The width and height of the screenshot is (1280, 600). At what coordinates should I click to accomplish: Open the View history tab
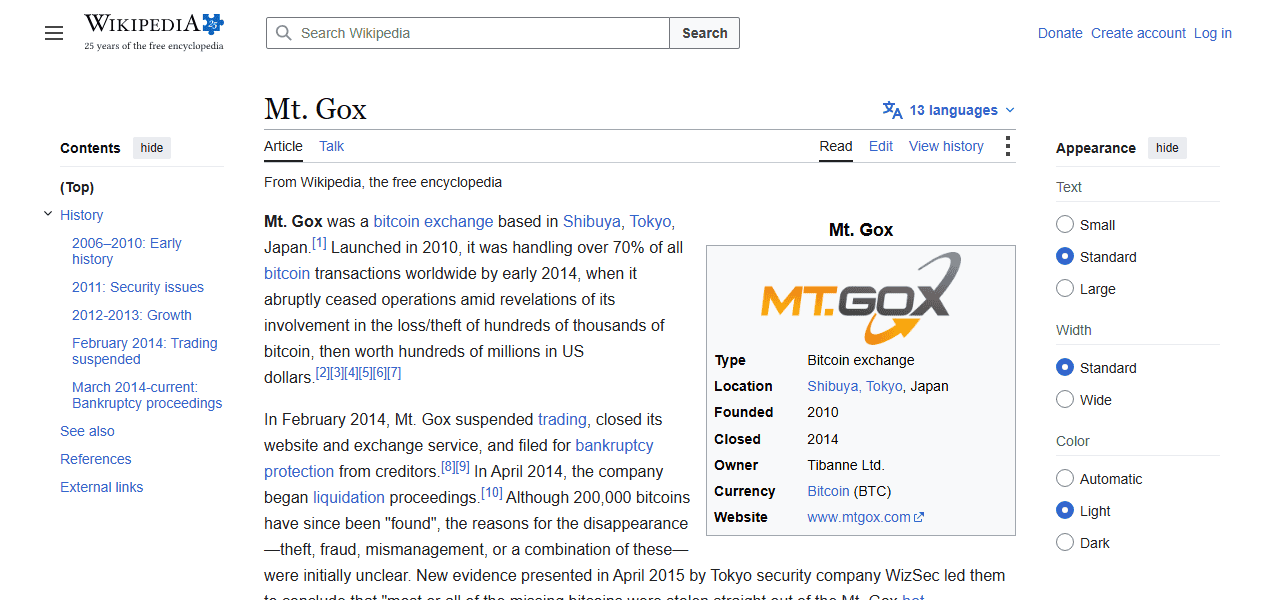pyautogui.click(x=946, y=146)
